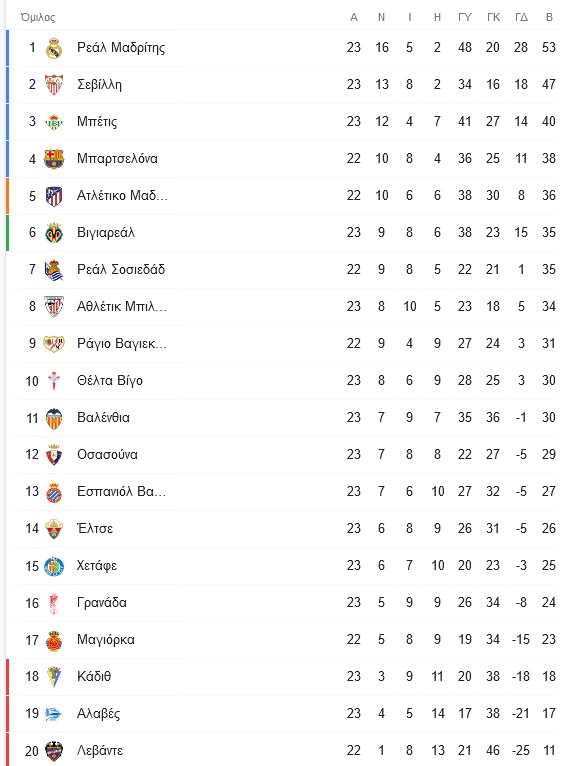Click the ΓΔ goal difference header
This screenshot has width=569, height=766.
tap(521, 17)
